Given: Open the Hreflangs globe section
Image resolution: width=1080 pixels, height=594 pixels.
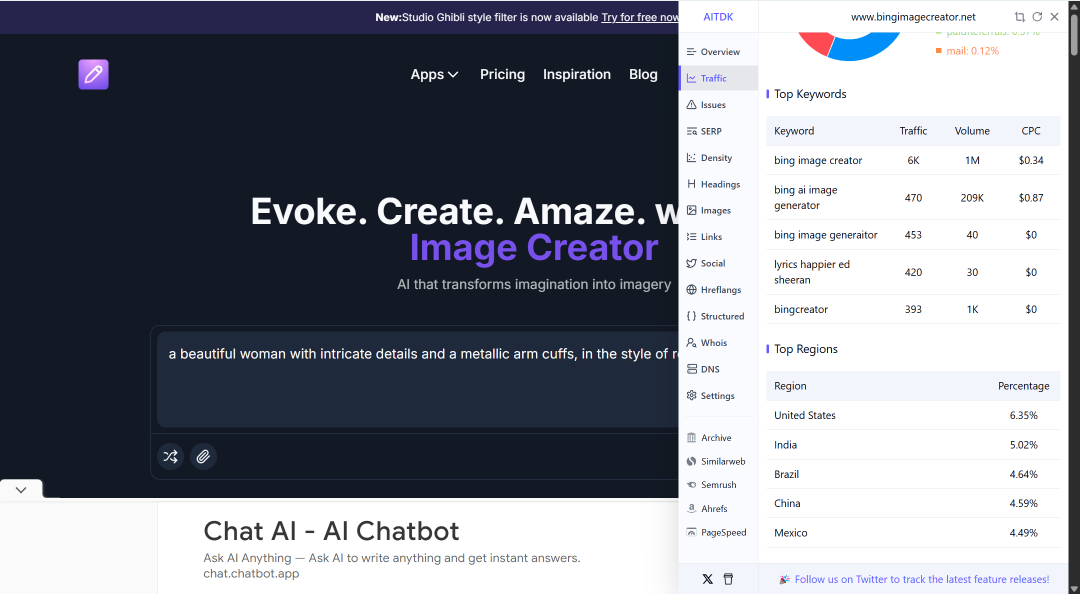Looking at the screenshot, I should coord(718,289).
